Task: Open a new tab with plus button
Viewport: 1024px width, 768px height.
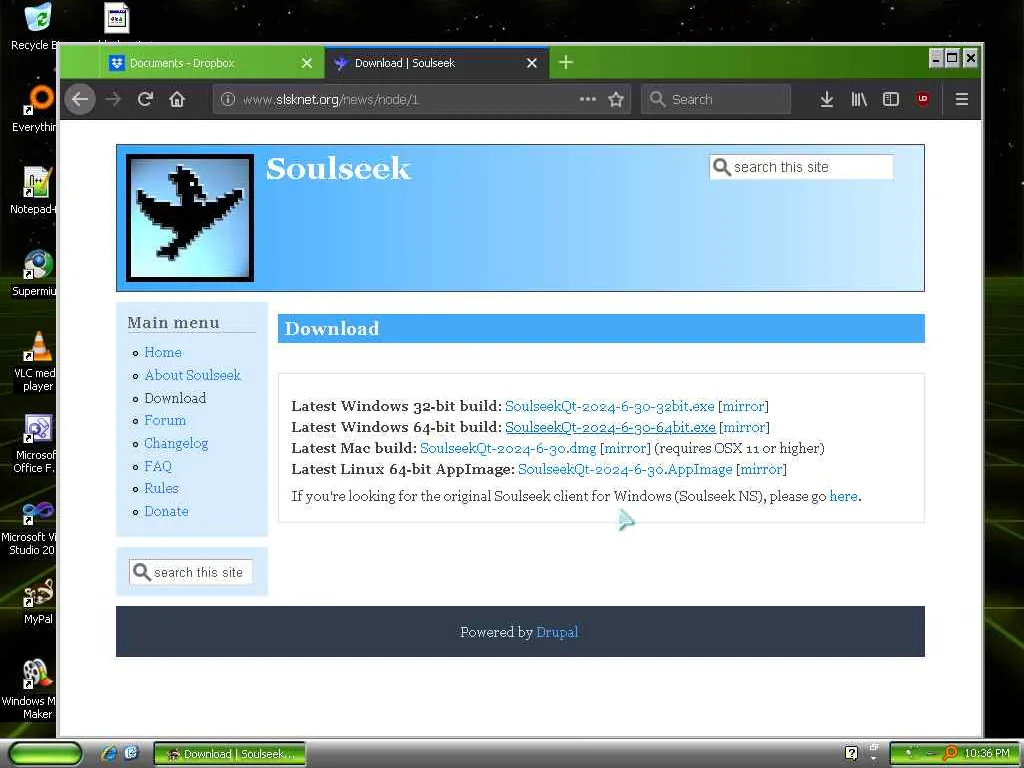Action: coord(566,63)
